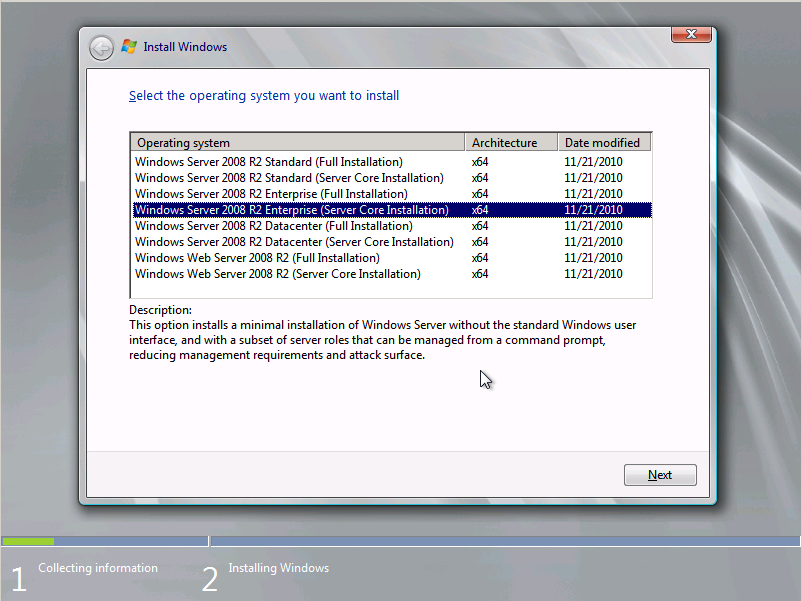Click the Next button

click(x=660, y=475)
